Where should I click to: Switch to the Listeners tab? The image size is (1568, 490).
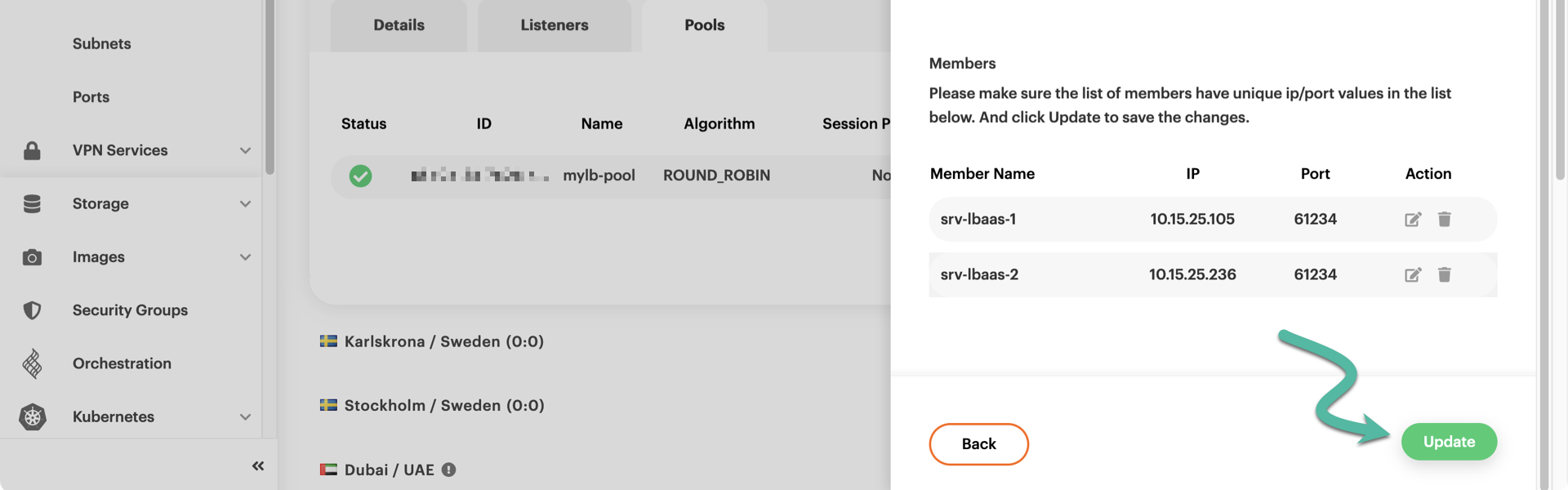554,25
